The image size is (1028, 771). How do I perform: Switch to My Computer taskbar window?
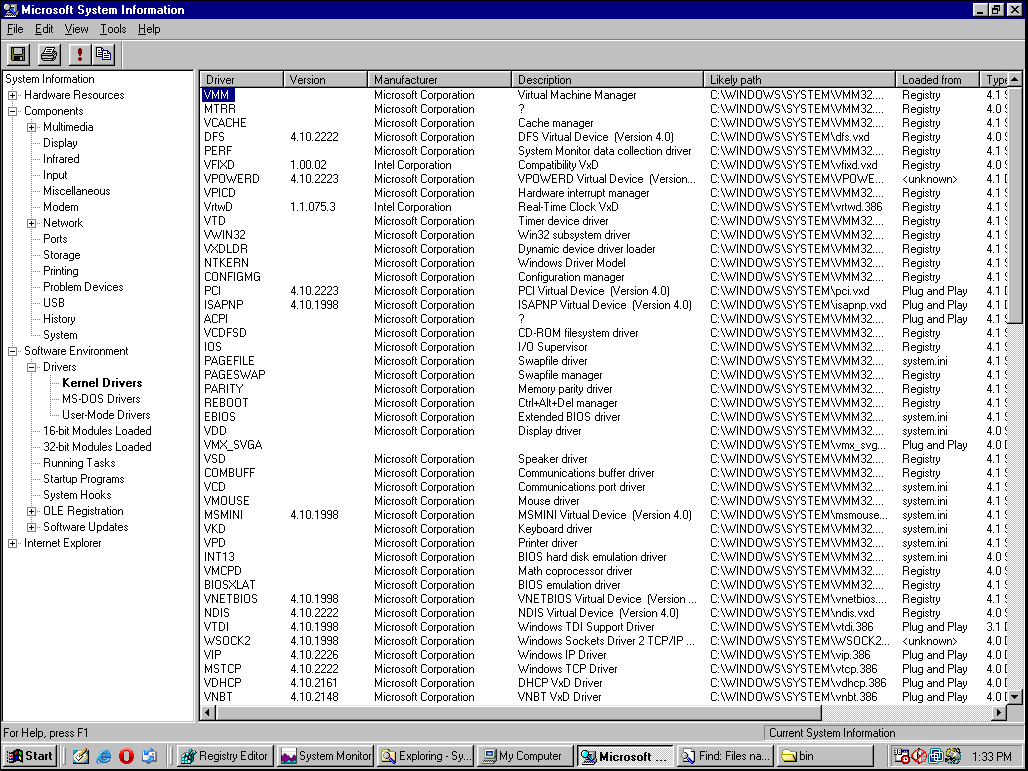[x=525, y=756]
